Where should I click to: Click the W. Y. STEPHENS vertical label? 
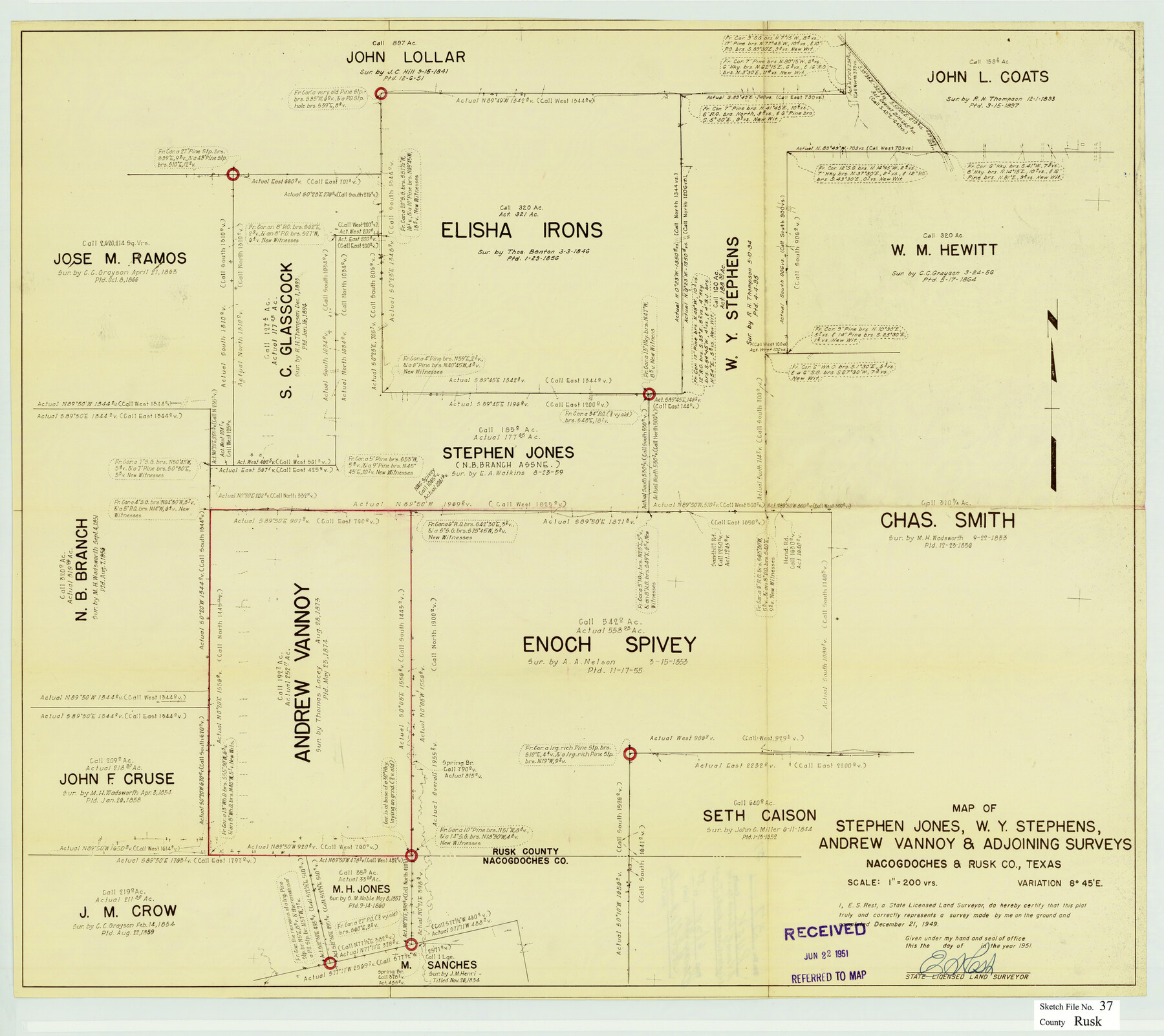pyautogui.click(x=732, y=303)
